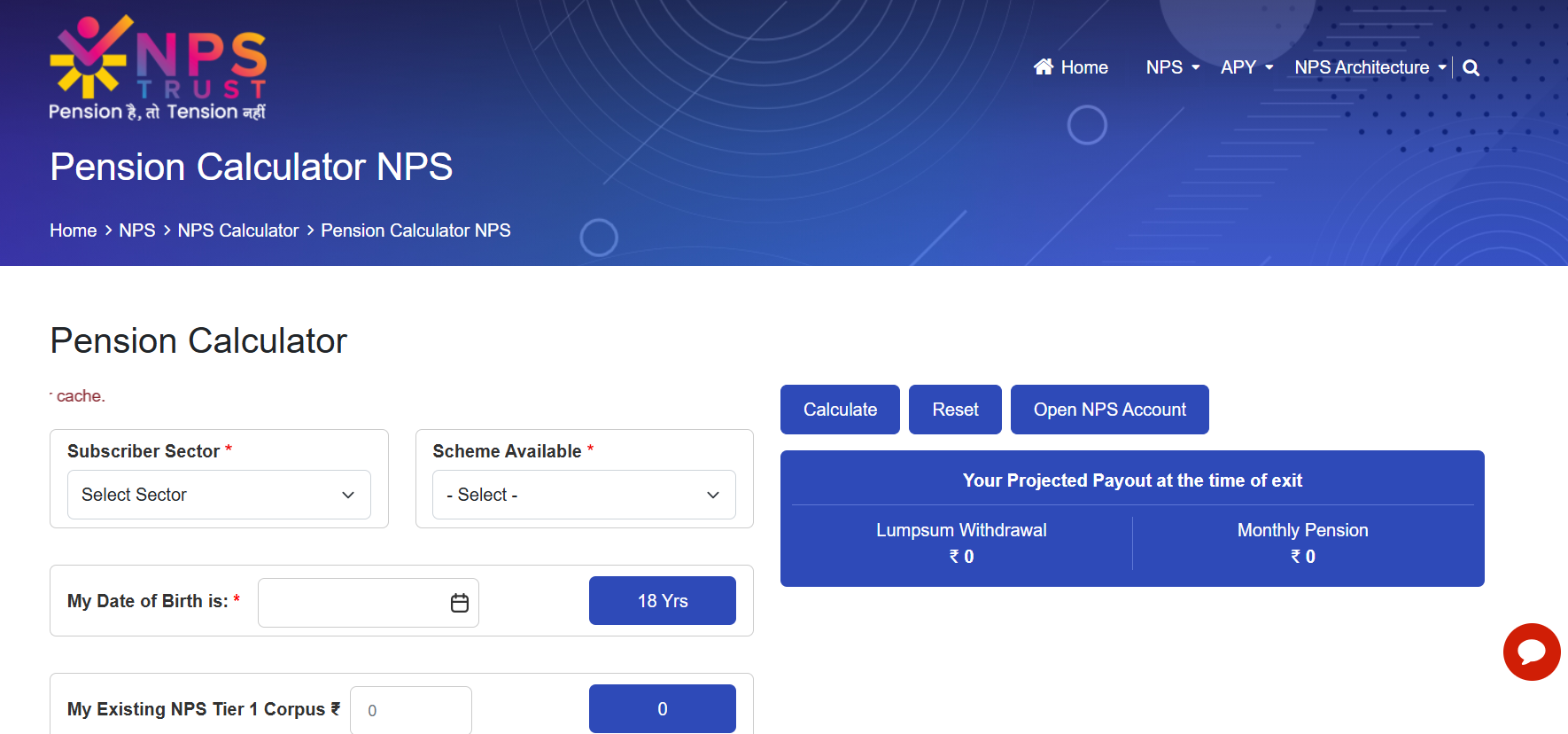Screen dimensions: 1568x734
Task: Click the 18 Yrs age display
Action: 663,601
